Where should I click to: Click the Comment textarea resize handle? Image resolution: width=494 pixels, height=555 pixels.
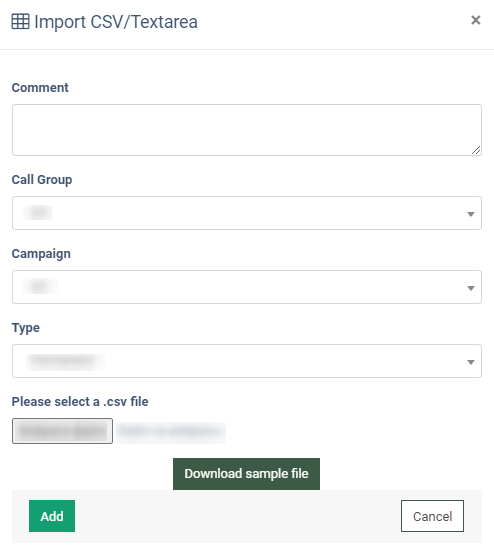476,150
